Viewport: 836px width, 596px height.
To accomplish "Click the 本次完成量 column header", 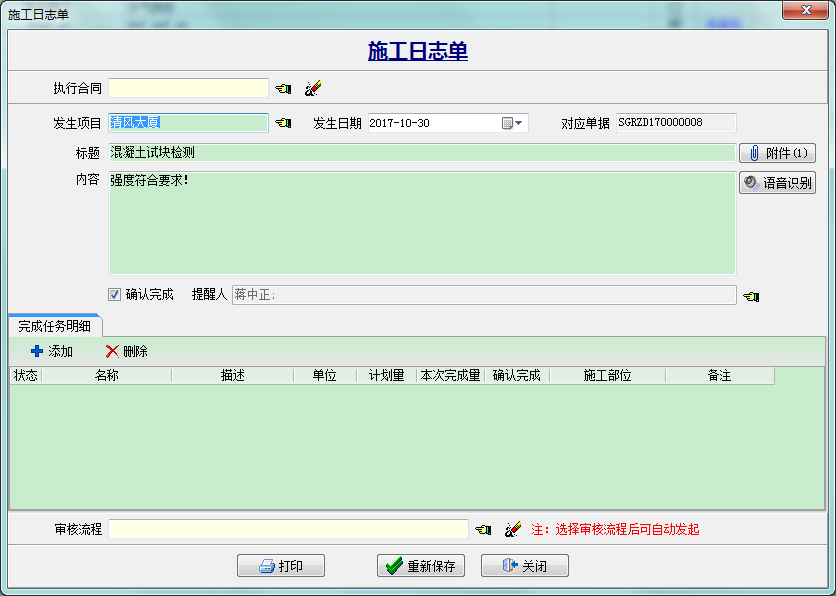I will 451,376.
